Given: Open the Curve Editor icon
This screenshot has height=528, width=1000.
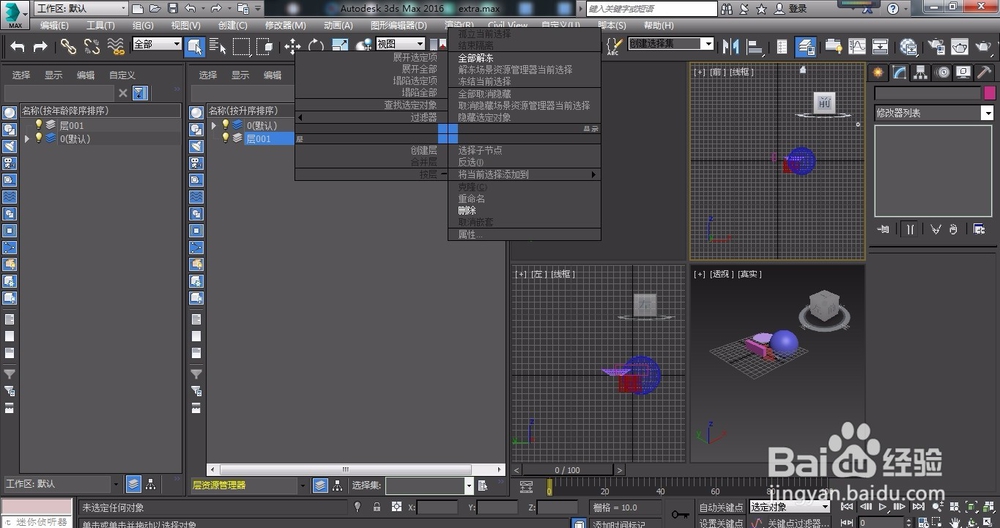Looking at the screenshot, I should point(857,47).
